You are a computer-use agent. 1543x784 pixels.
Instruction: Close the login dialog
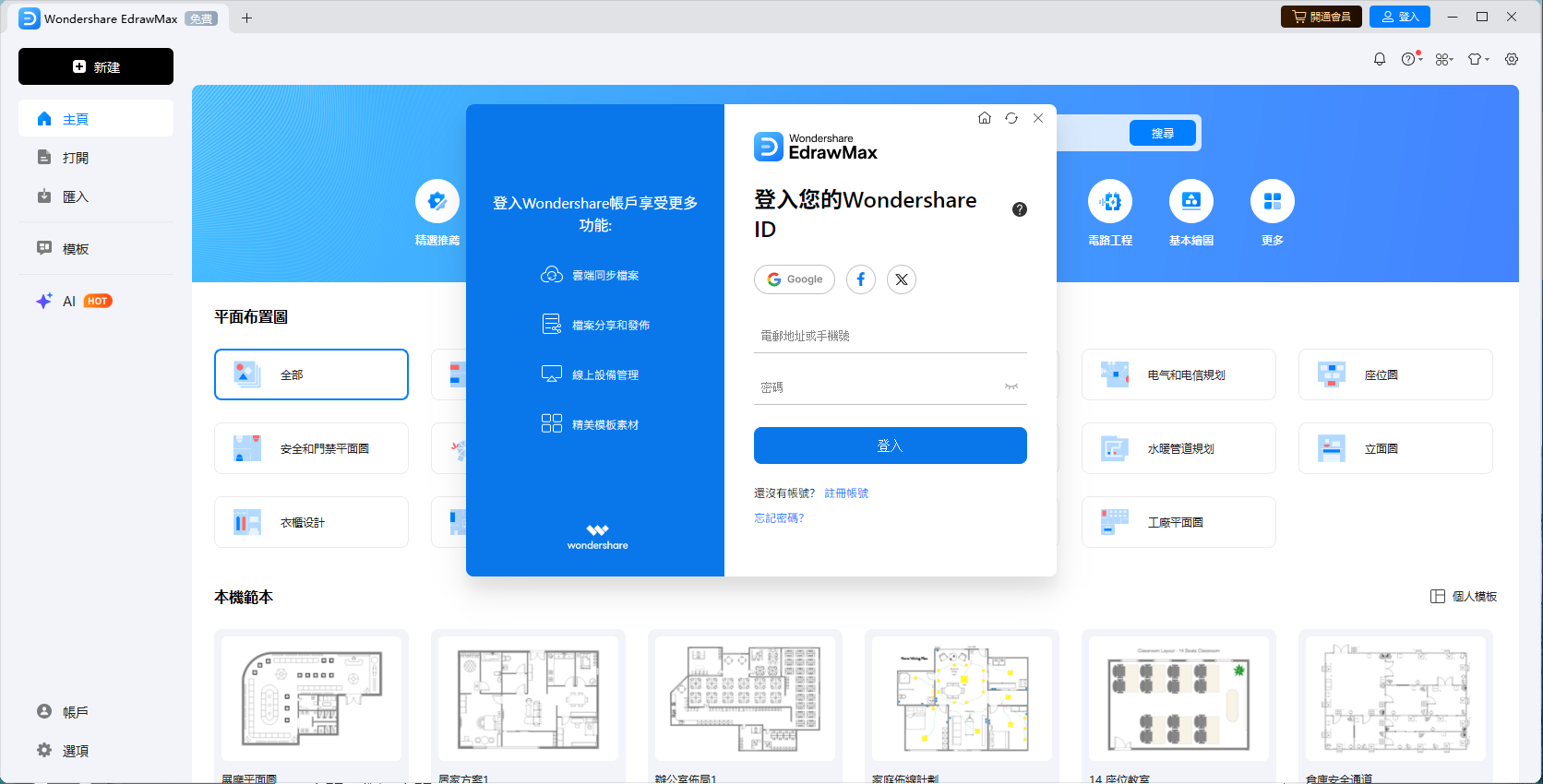[x=1038, y=118]
